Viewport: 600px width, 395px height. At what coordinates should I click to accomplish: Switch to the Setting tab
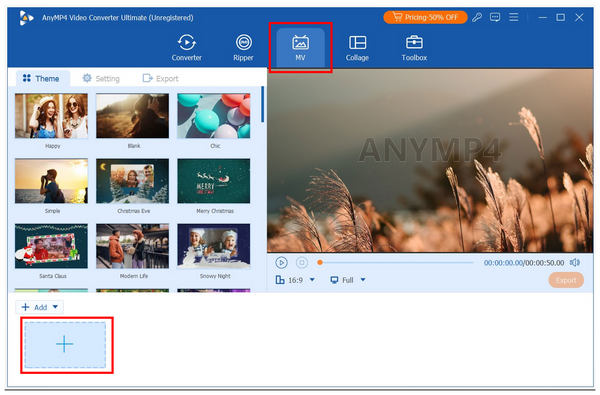(101, 78)
